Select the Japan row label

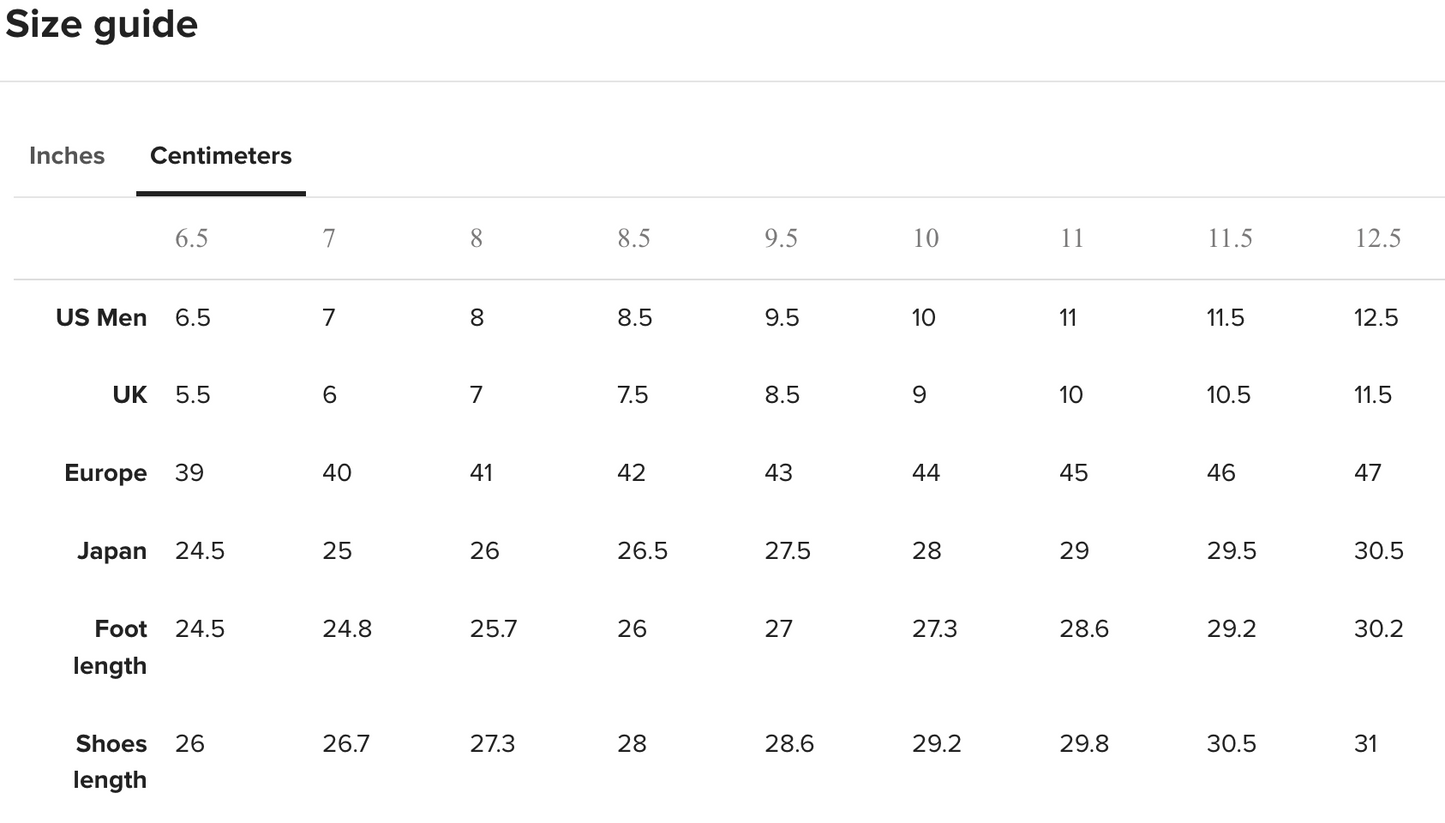112,551
